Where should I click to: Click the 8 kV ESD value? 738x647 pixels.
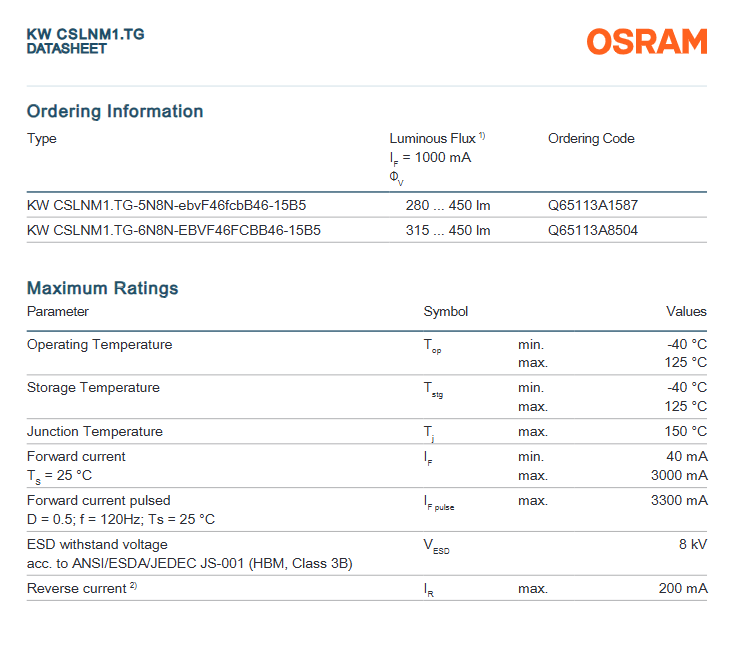pos(691,545)
